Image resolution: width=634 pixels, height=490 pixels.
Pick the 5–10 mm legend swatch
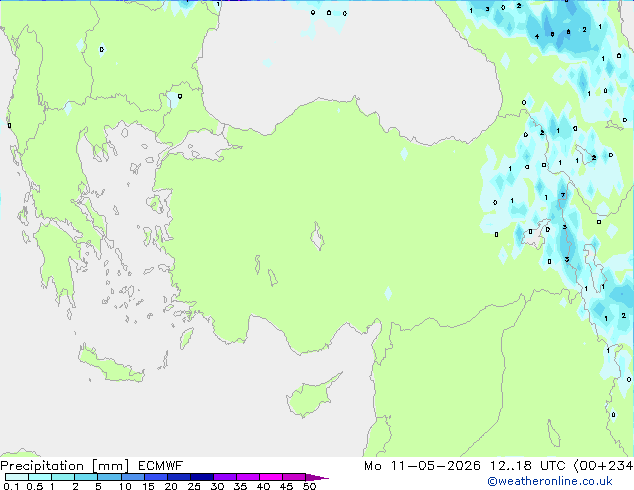click(x=109, y=477)
